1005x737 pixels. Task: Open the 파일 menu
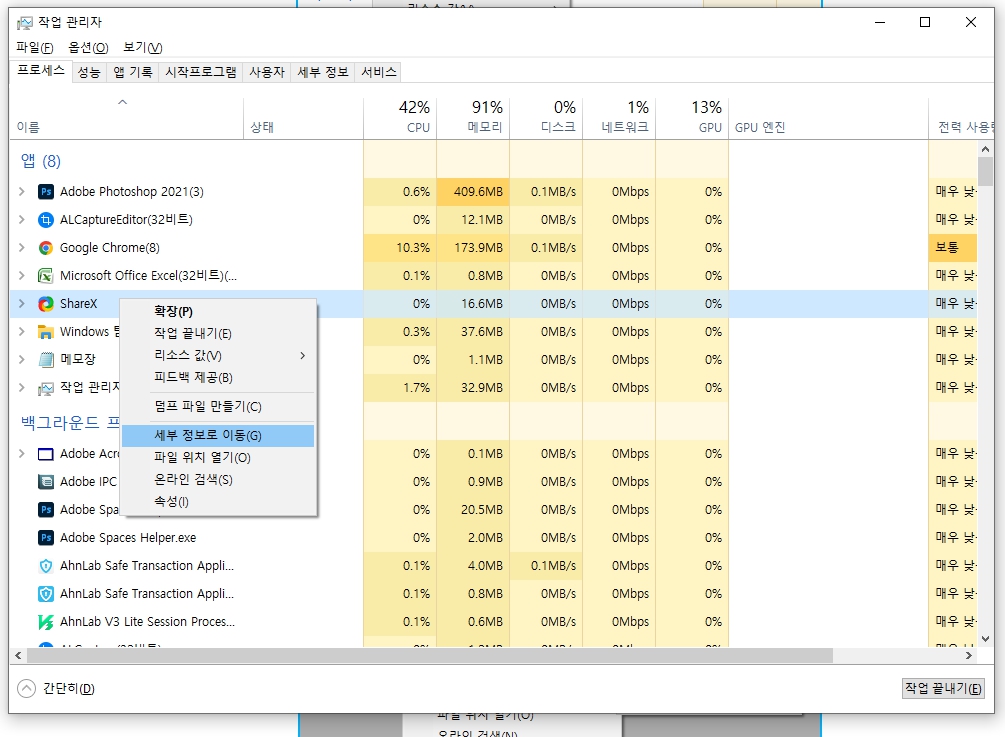click(35, 47)
